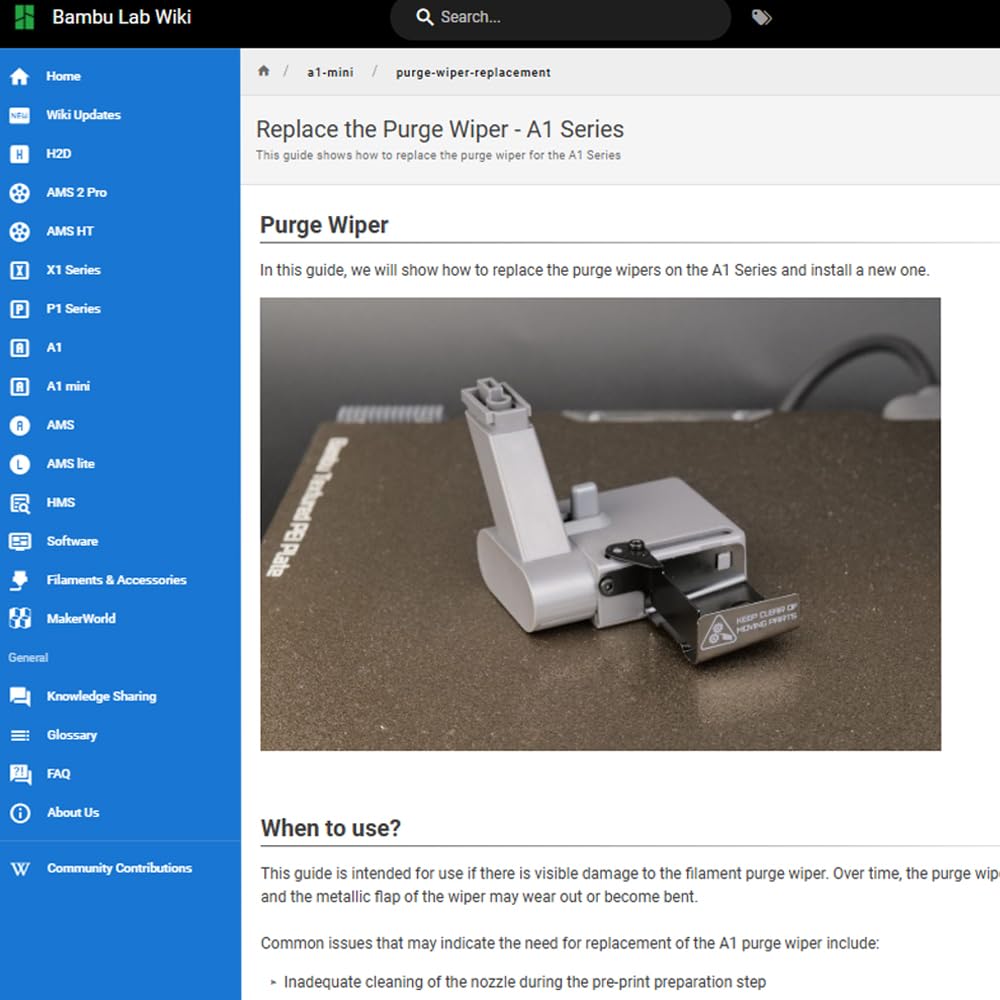Open the X1 Series section
The width and height of the screenshot is (1000, 1000).
[x=73, y=270]
